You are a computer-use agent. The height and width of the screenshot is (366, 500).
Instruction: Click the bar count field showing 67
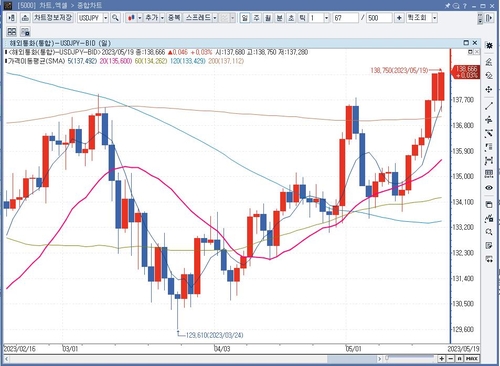(345, 18)
